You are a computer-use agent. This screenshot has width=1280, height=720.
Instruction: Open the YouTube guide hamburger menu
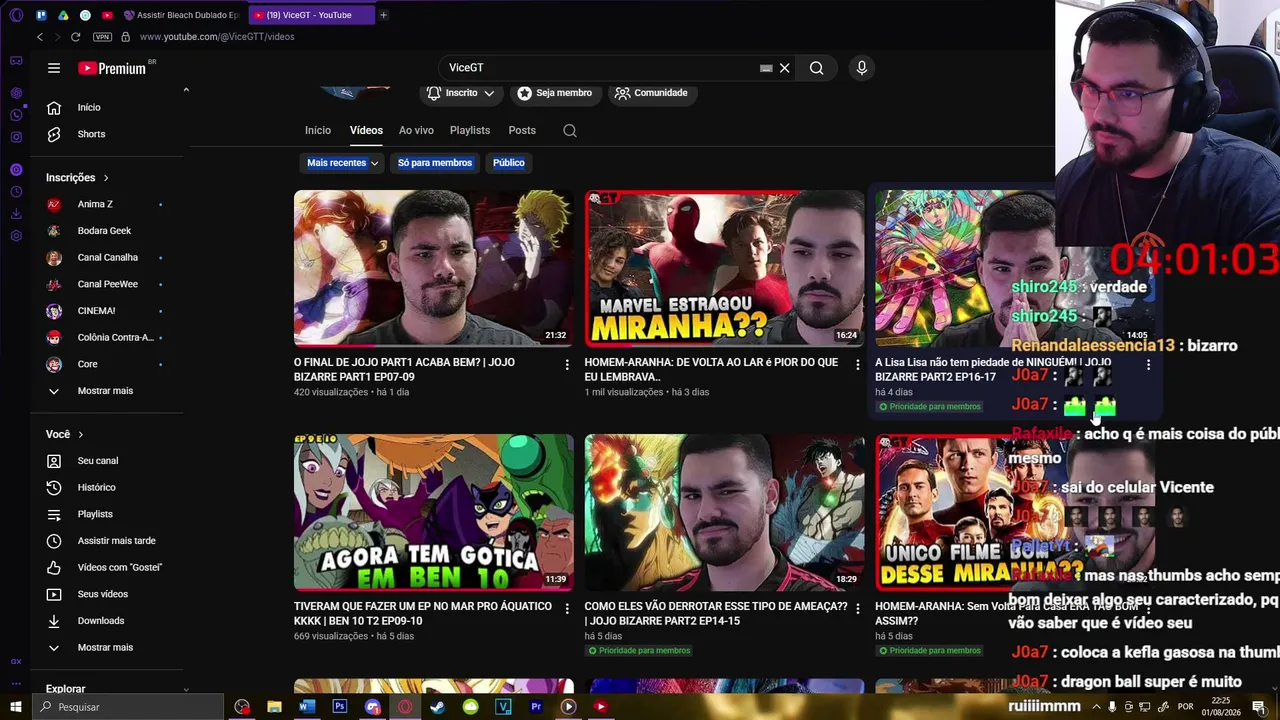(x=54, y=68)
